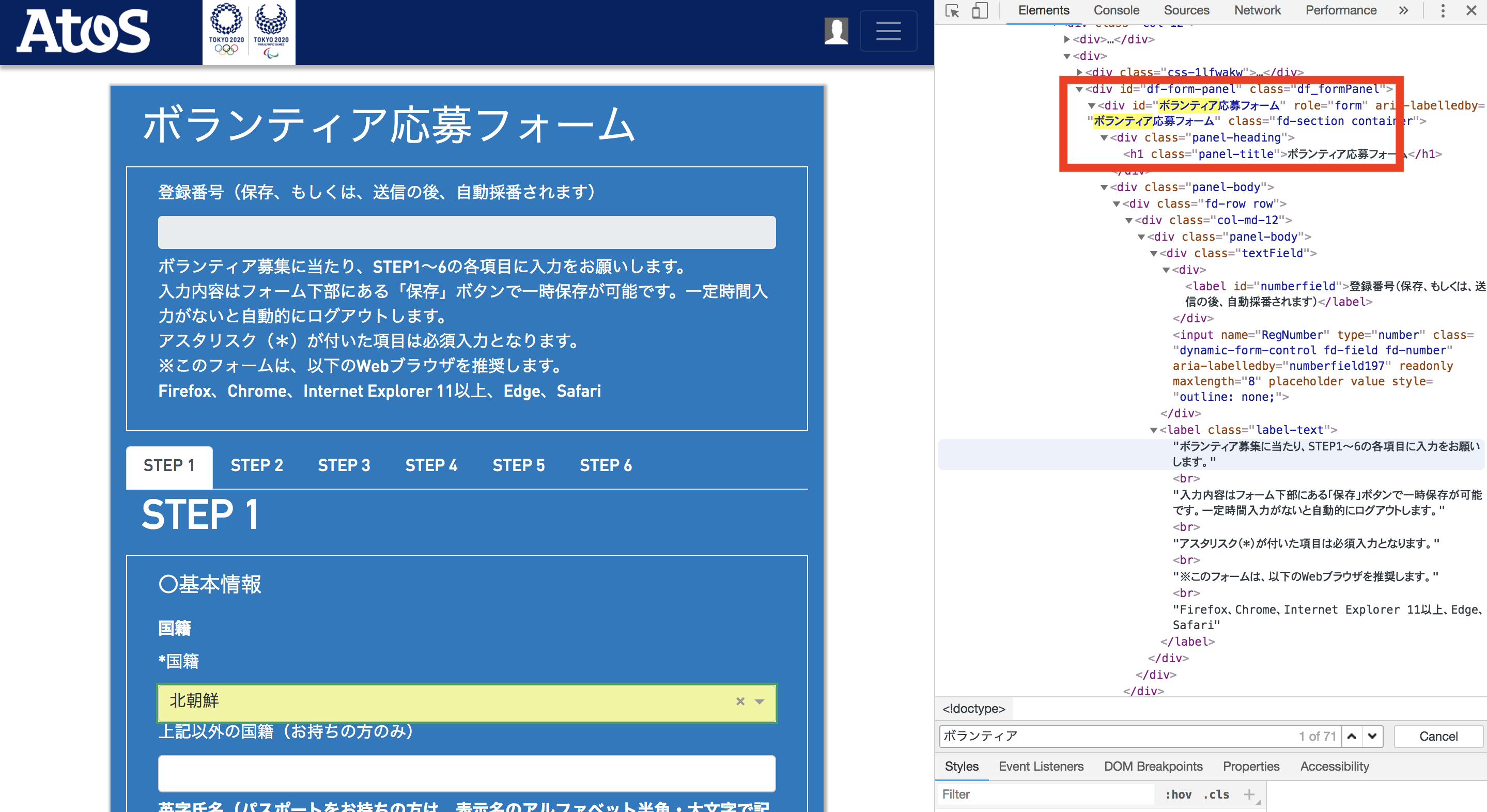1487x812 pixels.
Task: Open the Properties sidebar tab
Action: 1251,767
